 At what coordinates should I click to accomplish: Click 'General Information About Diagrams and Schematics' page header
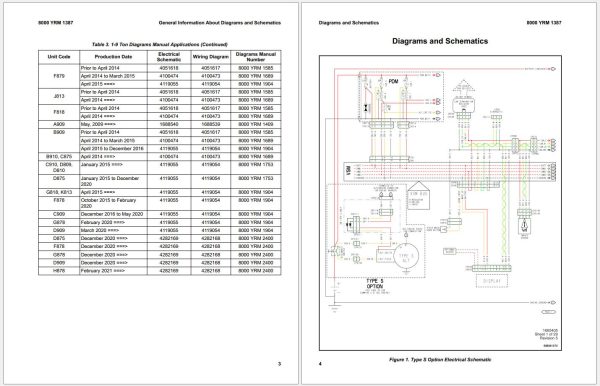(220, 23)
